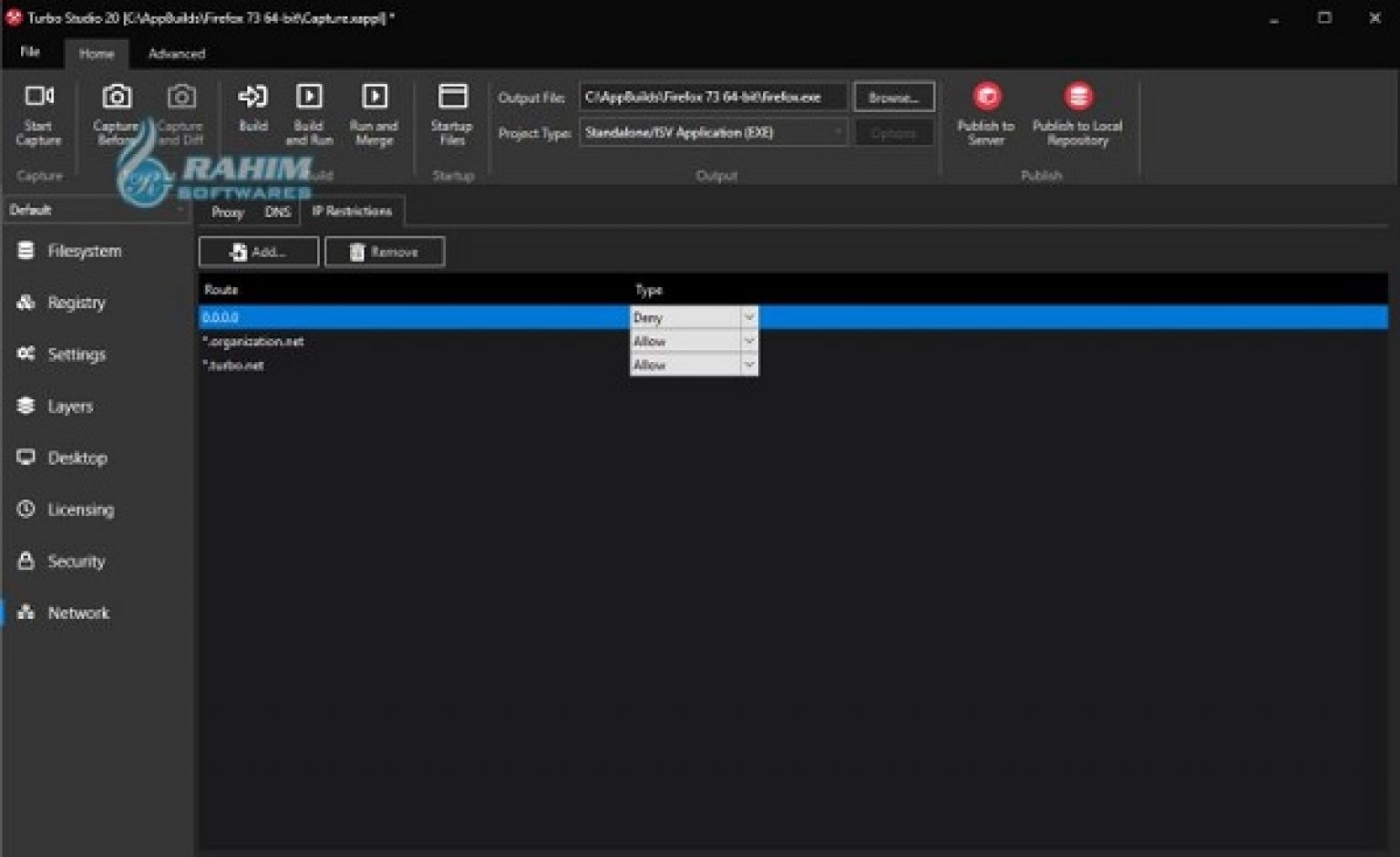Change the Allow dropdown for *.turbo.net
The image size is (1400, 857).
[x=747, y=365]
